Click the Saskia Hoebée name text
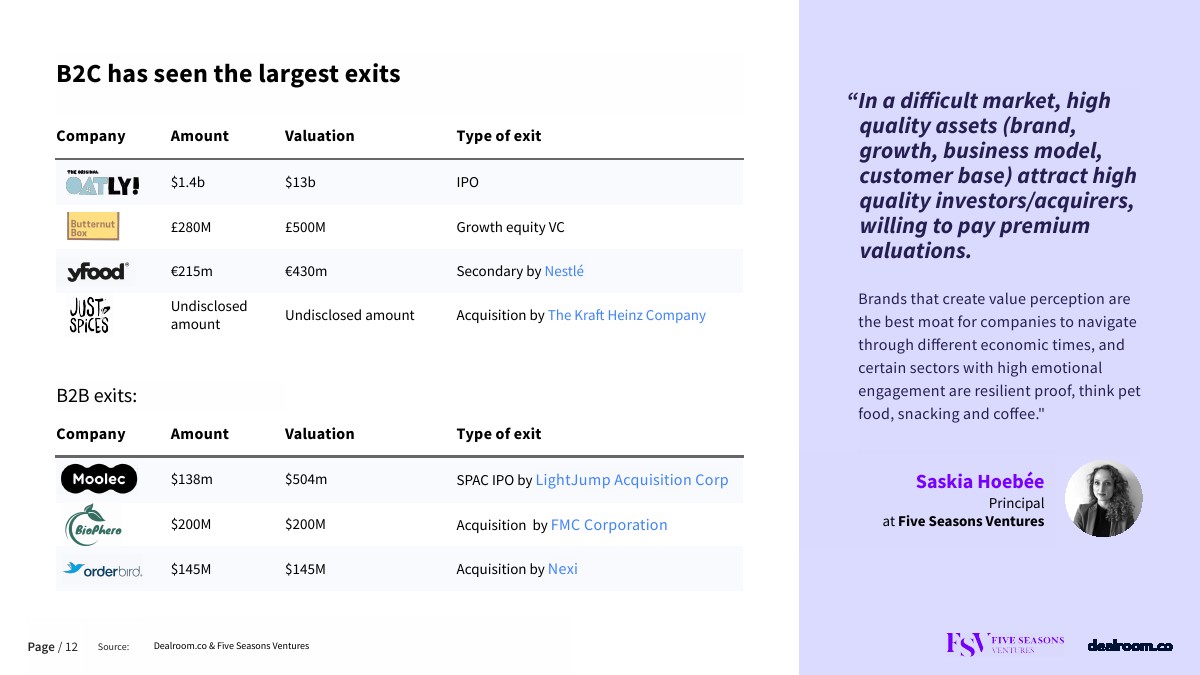 click(979, 482)
